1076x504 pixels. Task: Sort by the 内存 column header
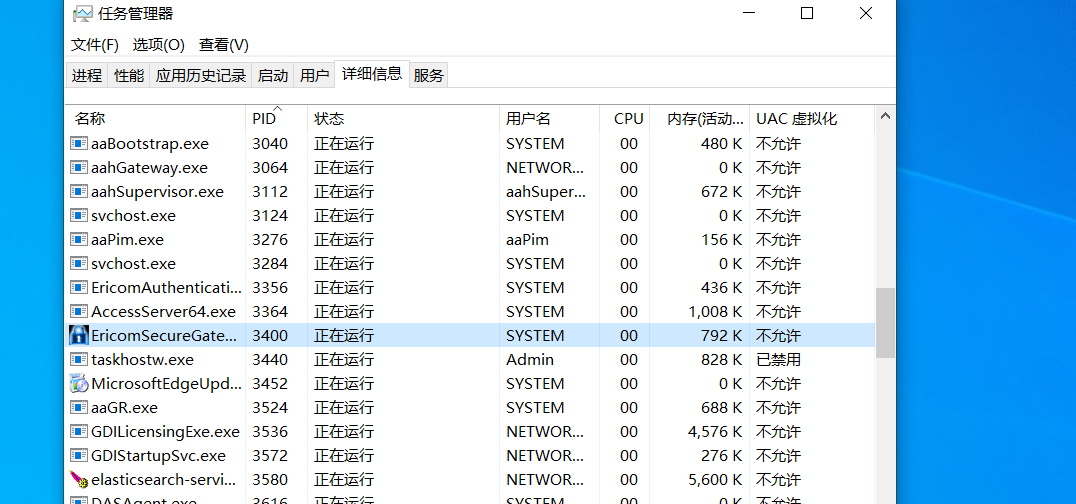pos(704,119)
